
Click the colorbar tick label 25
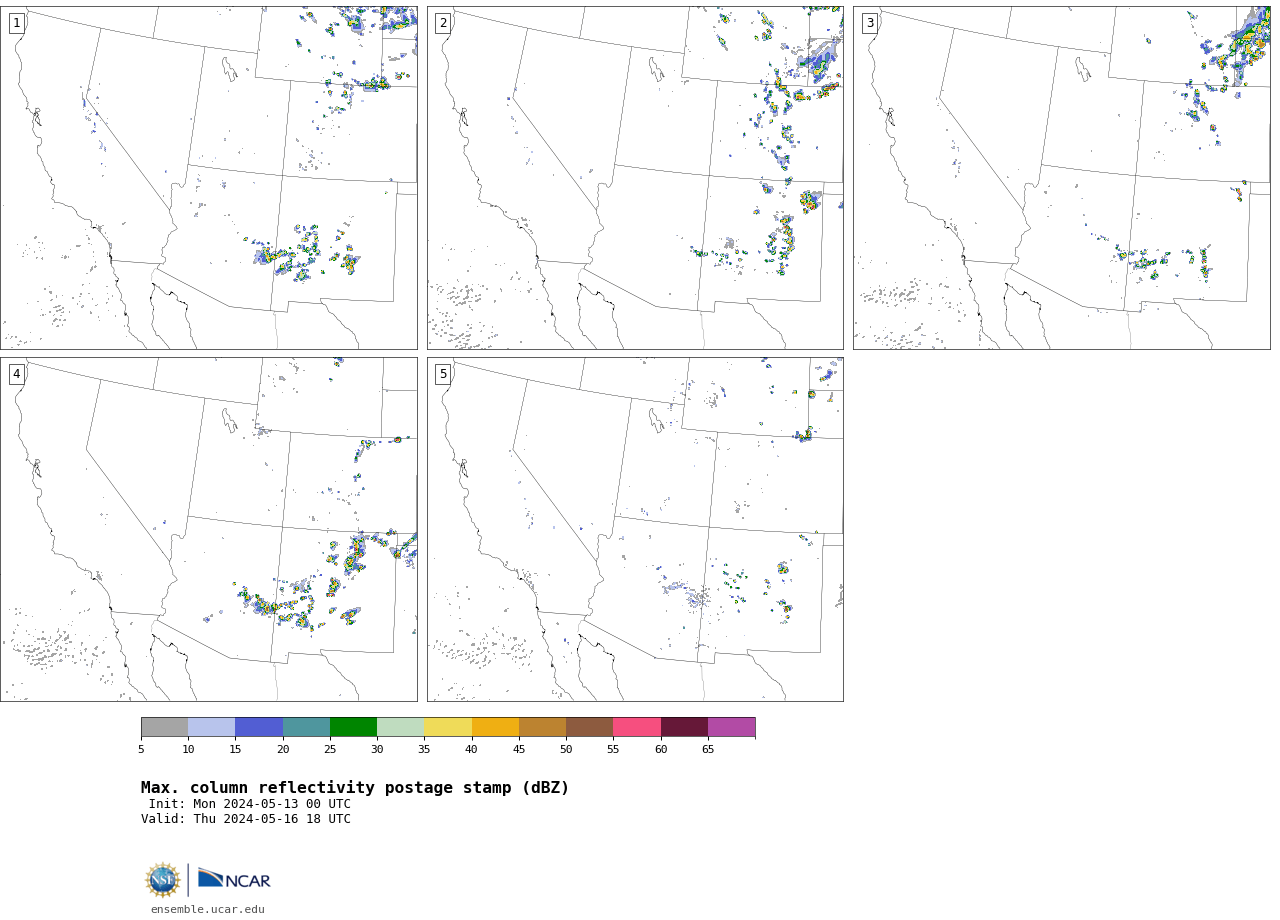pyautogui.click(x=330, y=750)
